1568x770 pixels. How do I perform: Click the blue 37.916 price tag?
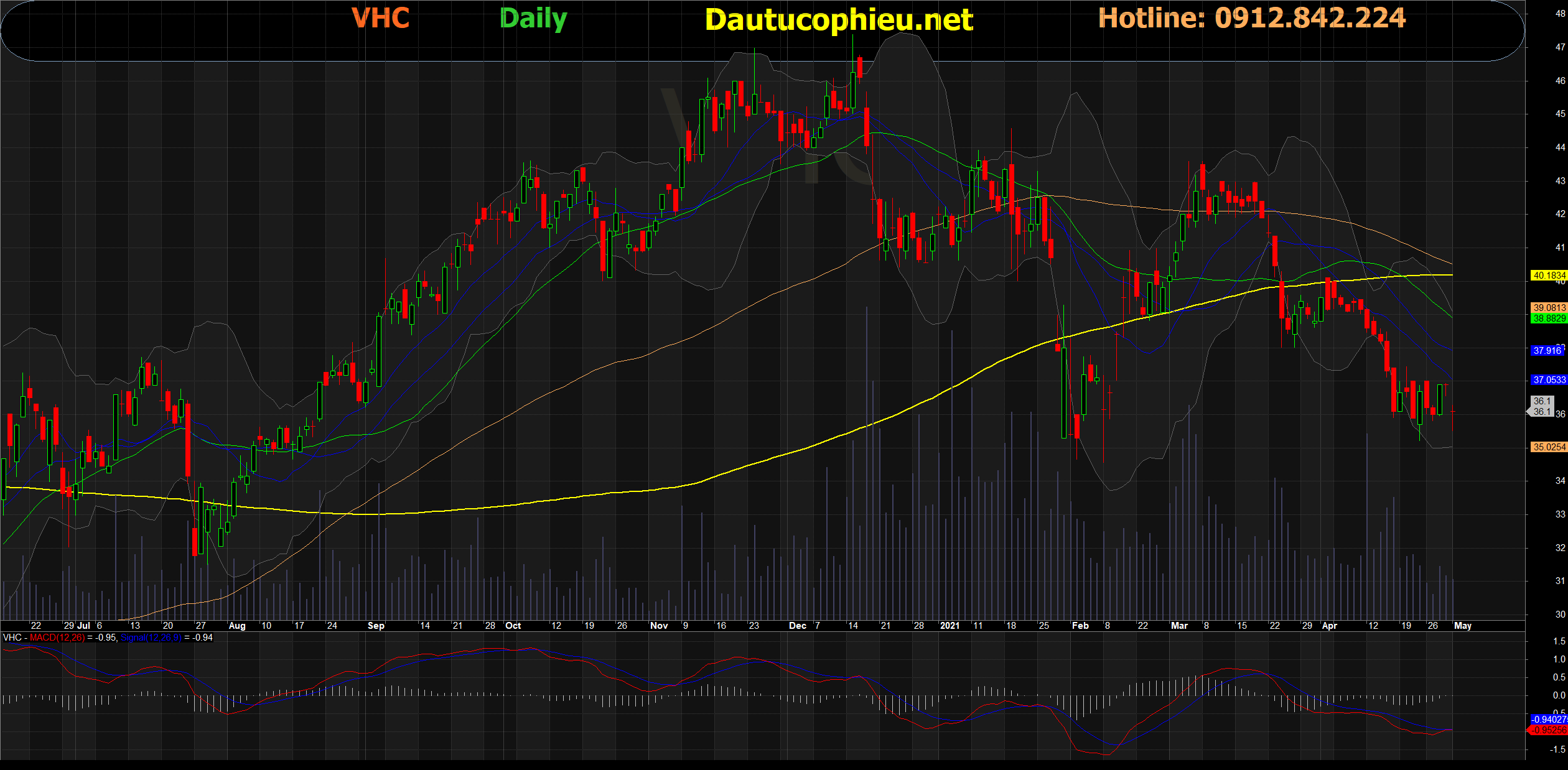coord(1547,350)
